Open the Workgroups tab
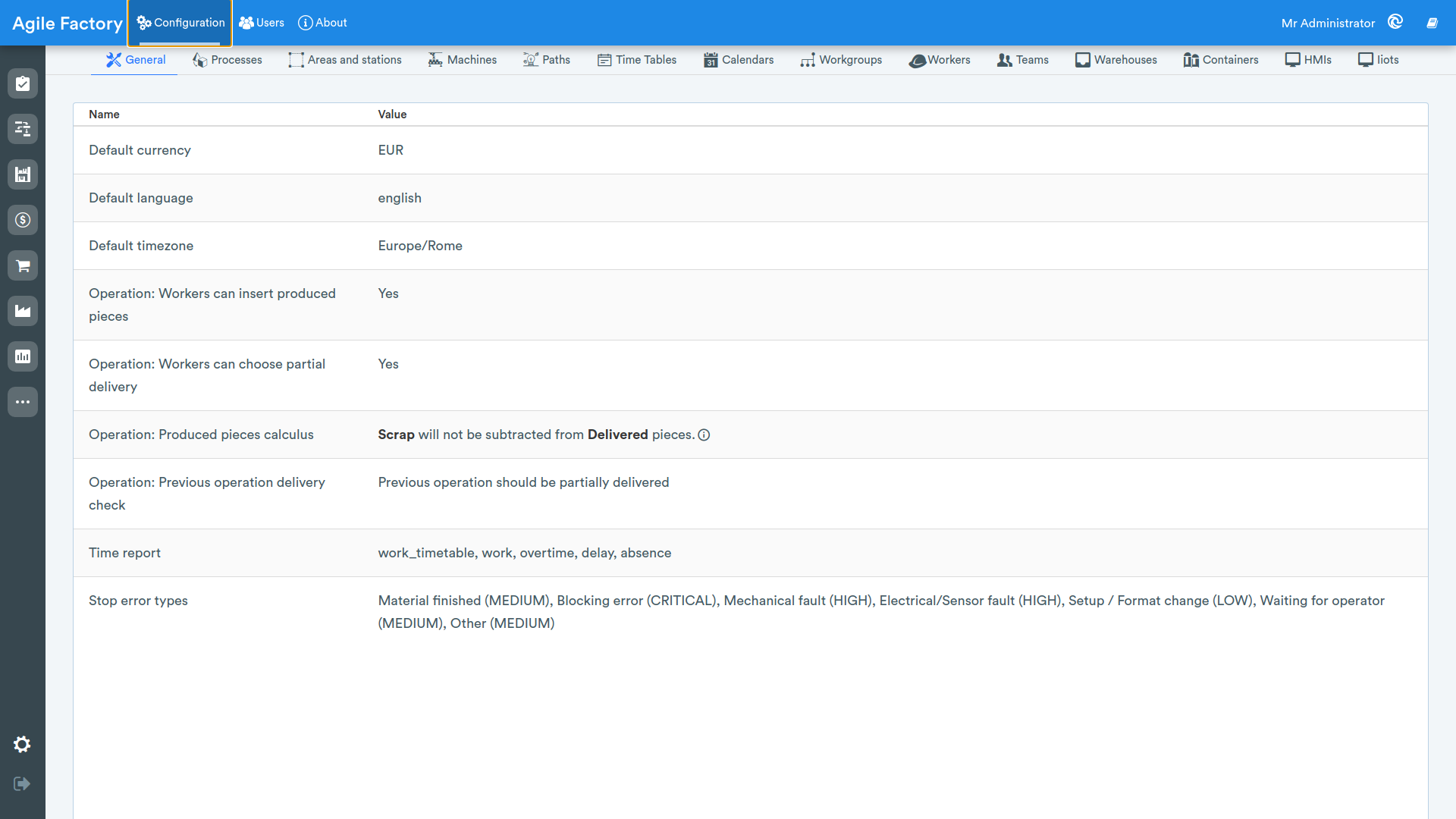 pos(841,60)
